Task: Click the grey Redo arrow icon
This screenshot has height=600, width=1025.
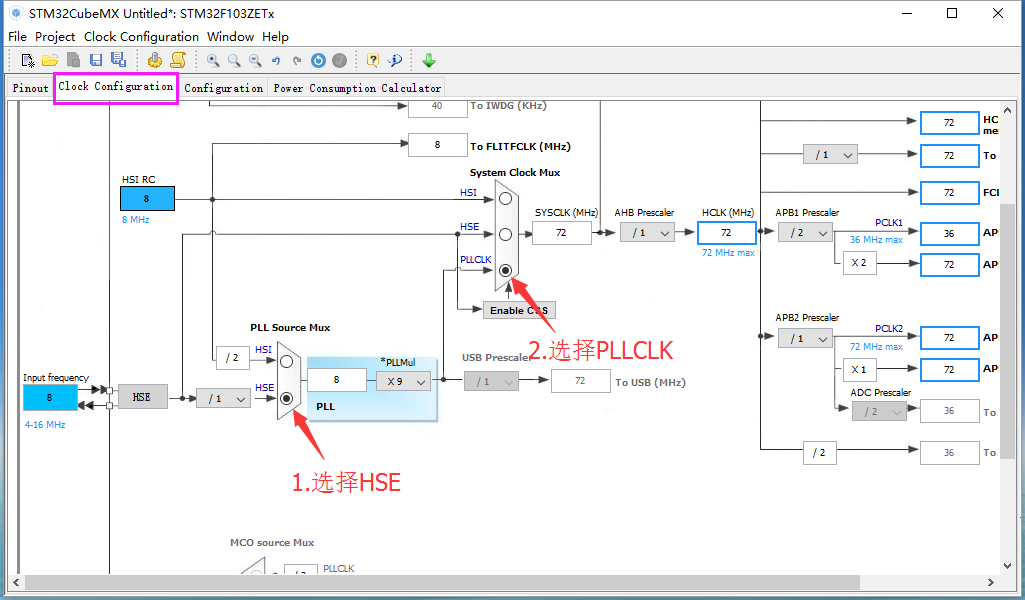Action: pos(297,61)
